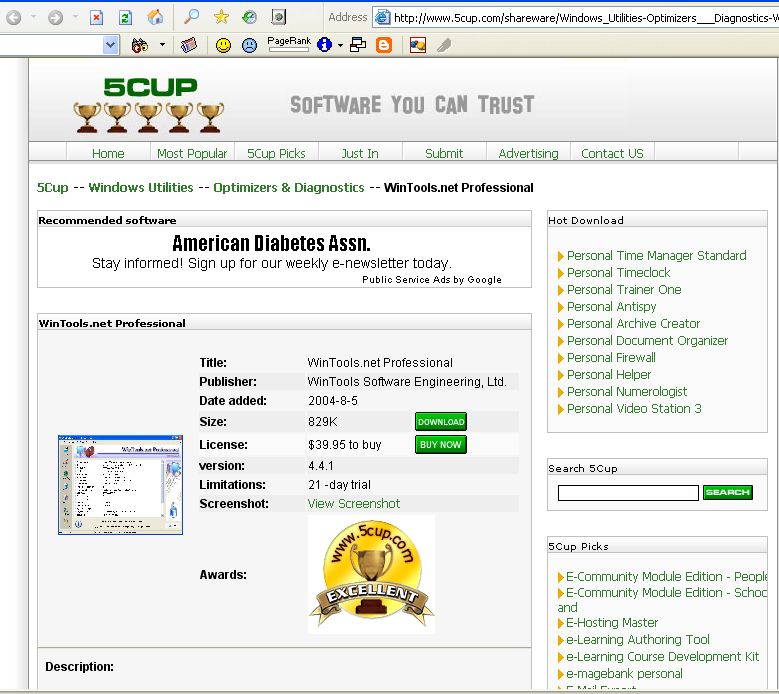Click the Refresh page icon
Screen dimensions: 779x694
pos(125,17)
